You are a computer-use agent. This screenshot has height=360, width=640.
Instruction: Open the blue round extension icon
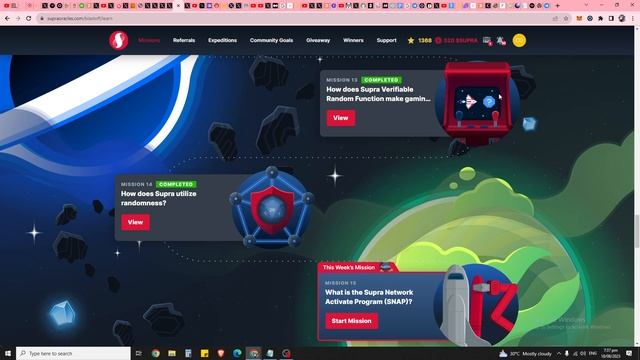click(x=590, y=18)
